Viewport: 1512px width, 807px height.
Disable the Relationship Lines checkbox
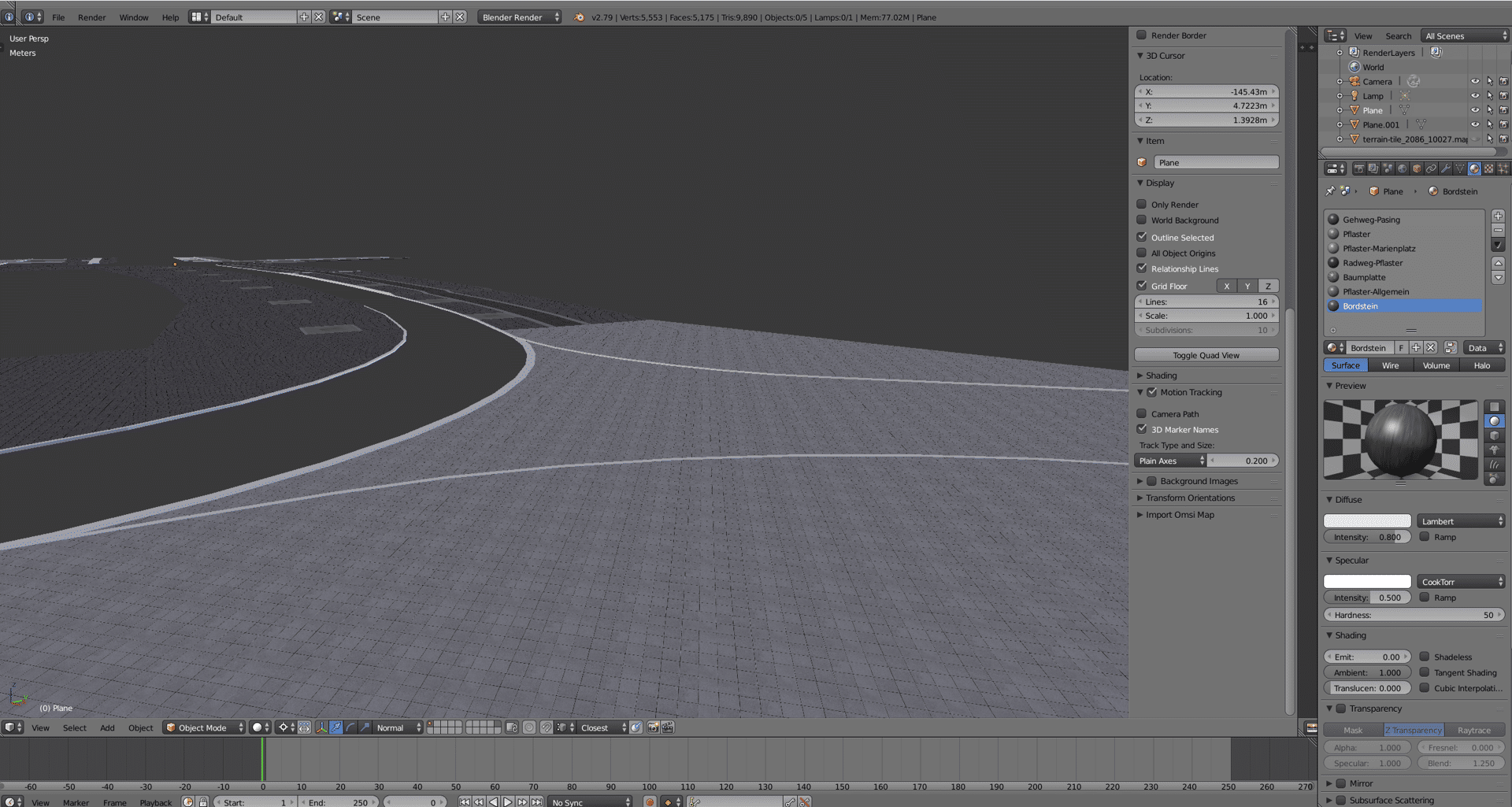pos(1141,268)
